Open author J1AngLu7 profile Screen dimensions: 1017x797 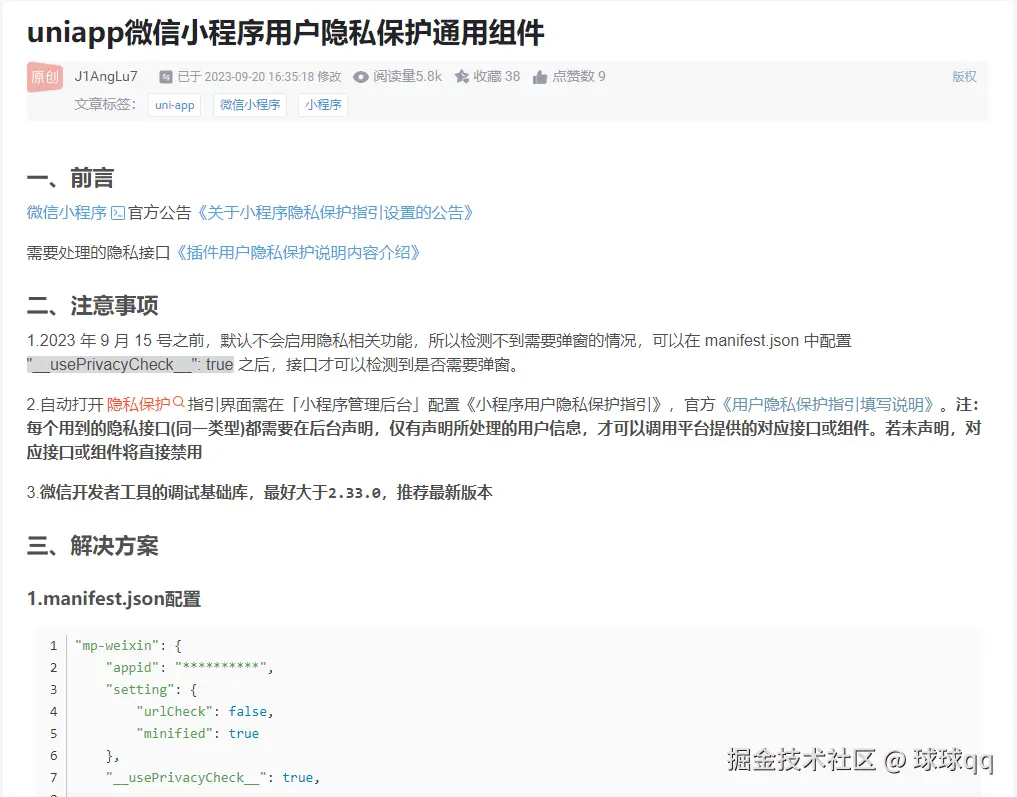click(106, 77)
